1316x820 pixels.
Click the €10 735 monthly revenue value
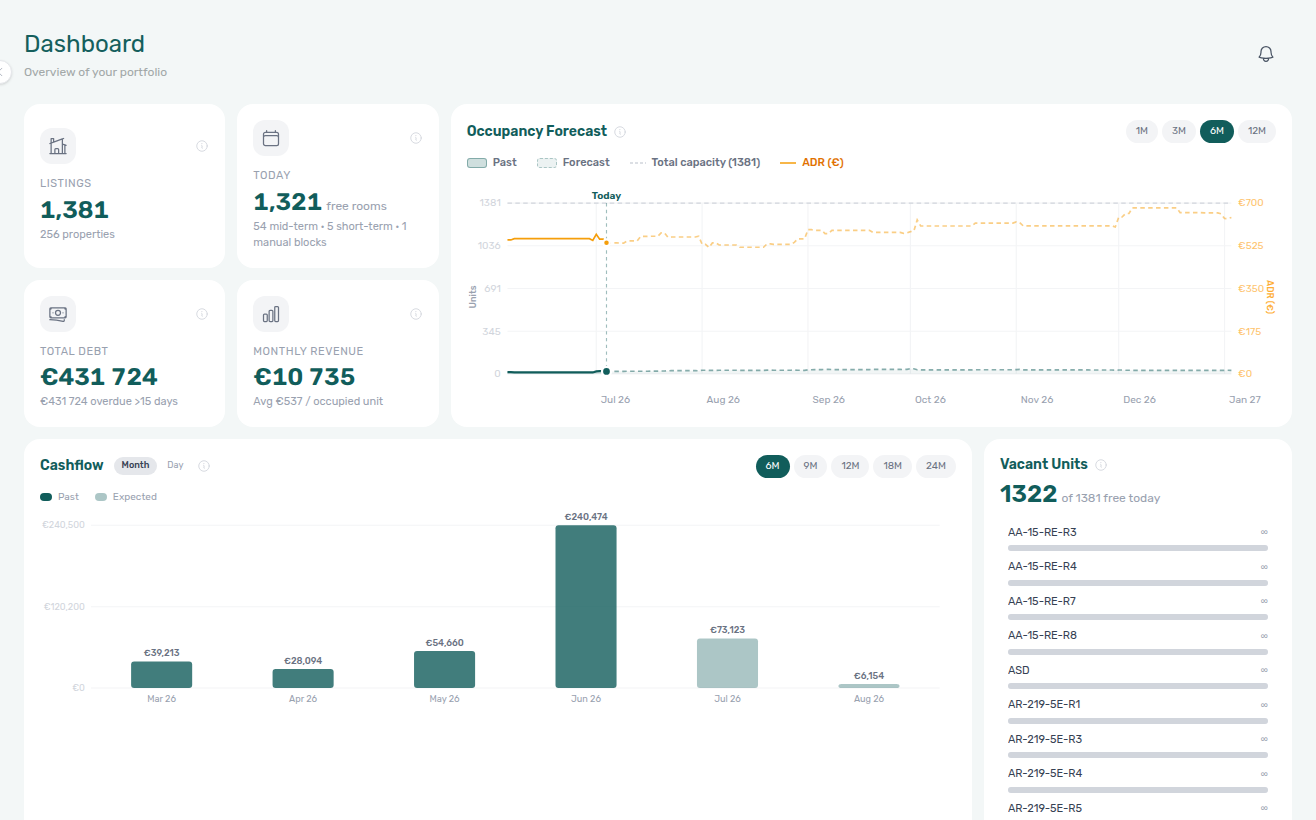(304, 377)
